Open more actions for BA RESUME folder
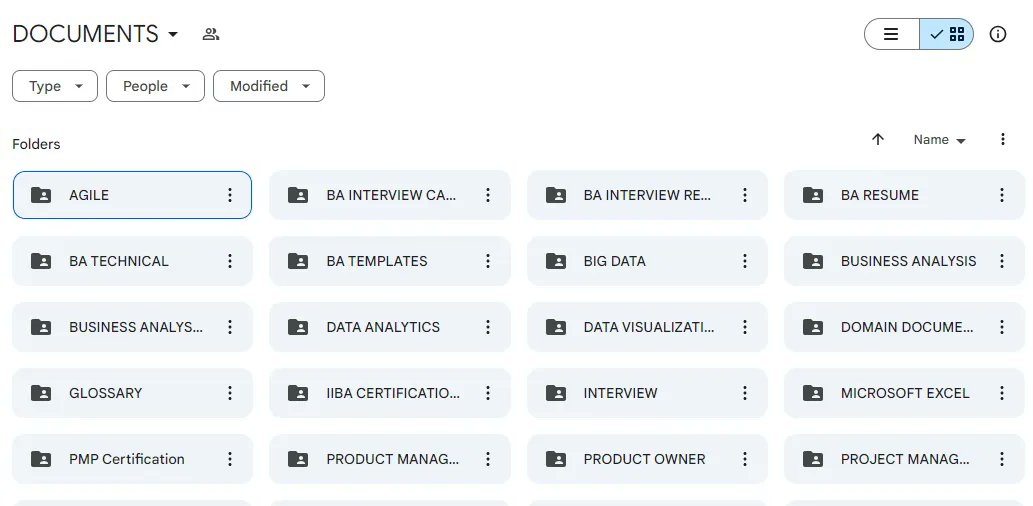 [1001, 195]
